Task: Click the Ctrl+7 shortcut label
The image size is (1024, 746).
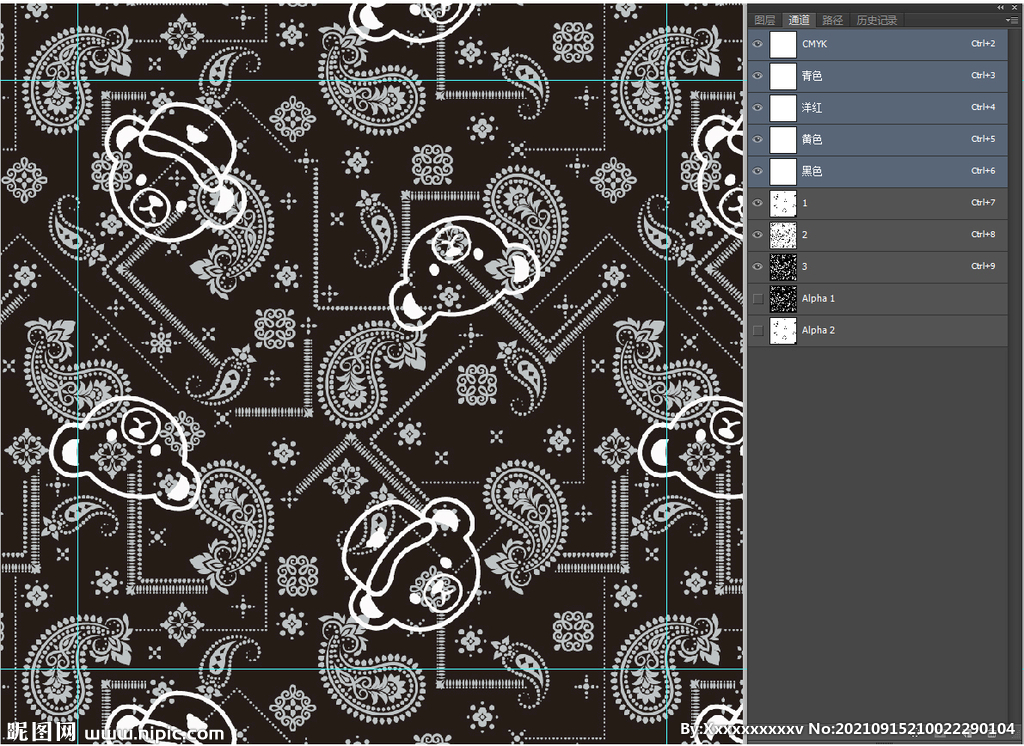Action: coord(983,203)
